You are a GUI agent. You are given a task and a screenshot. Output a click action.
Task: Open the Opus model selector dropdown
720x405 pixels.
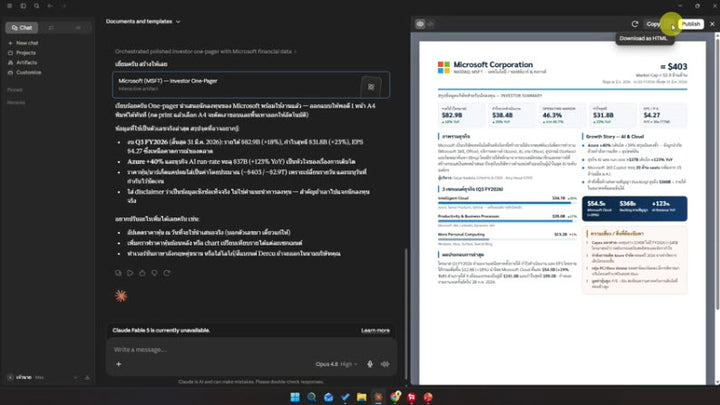pos(336,364)
